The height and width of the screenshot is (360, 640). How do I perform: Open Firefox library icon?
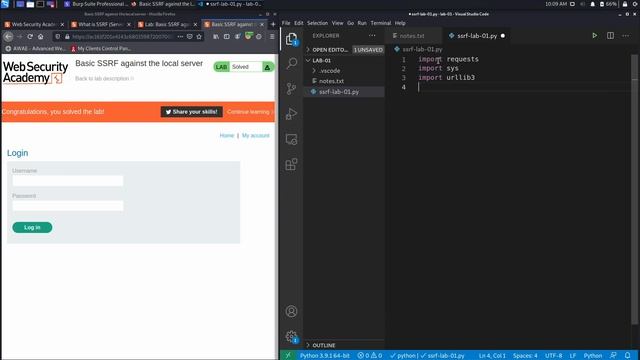pos(216,36)
